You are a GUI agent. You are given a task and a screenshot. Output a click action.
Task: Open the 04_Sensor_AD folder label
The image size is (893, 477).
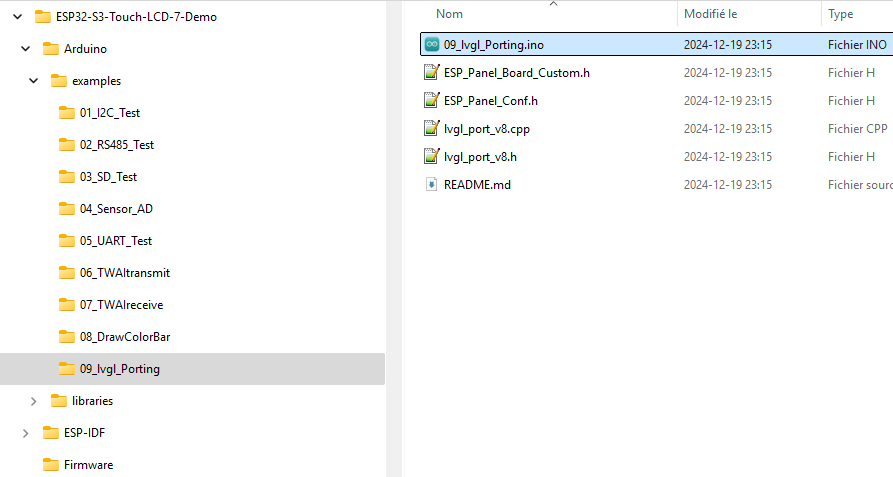point(116,208)
